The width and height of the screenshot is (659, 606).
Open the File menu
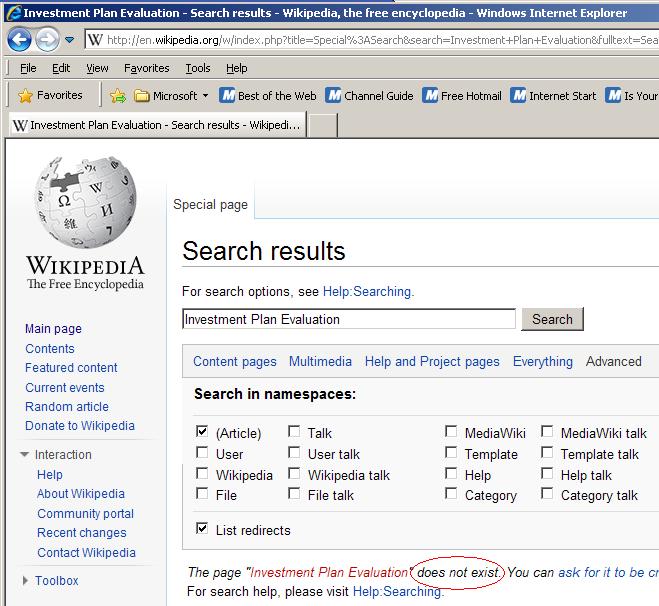(28, 68)
